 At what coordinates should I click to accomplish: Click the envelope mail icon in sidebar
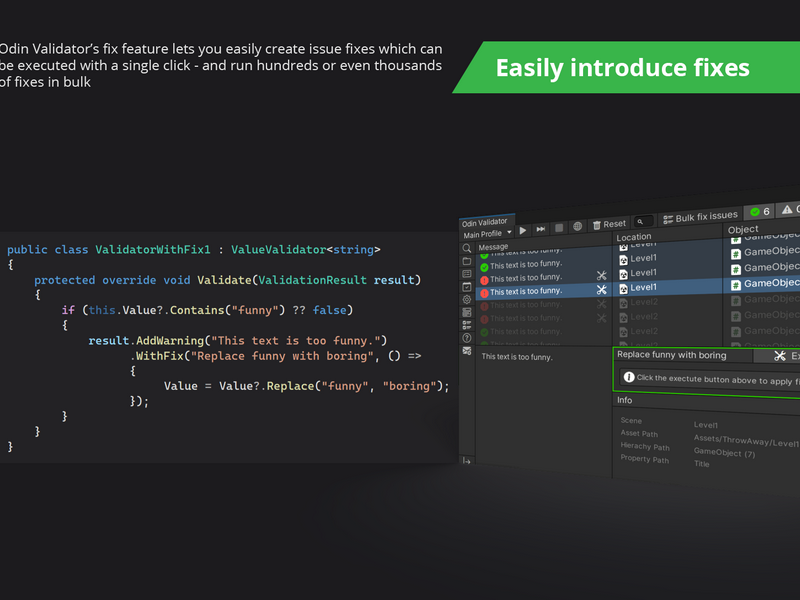[467, 351]
